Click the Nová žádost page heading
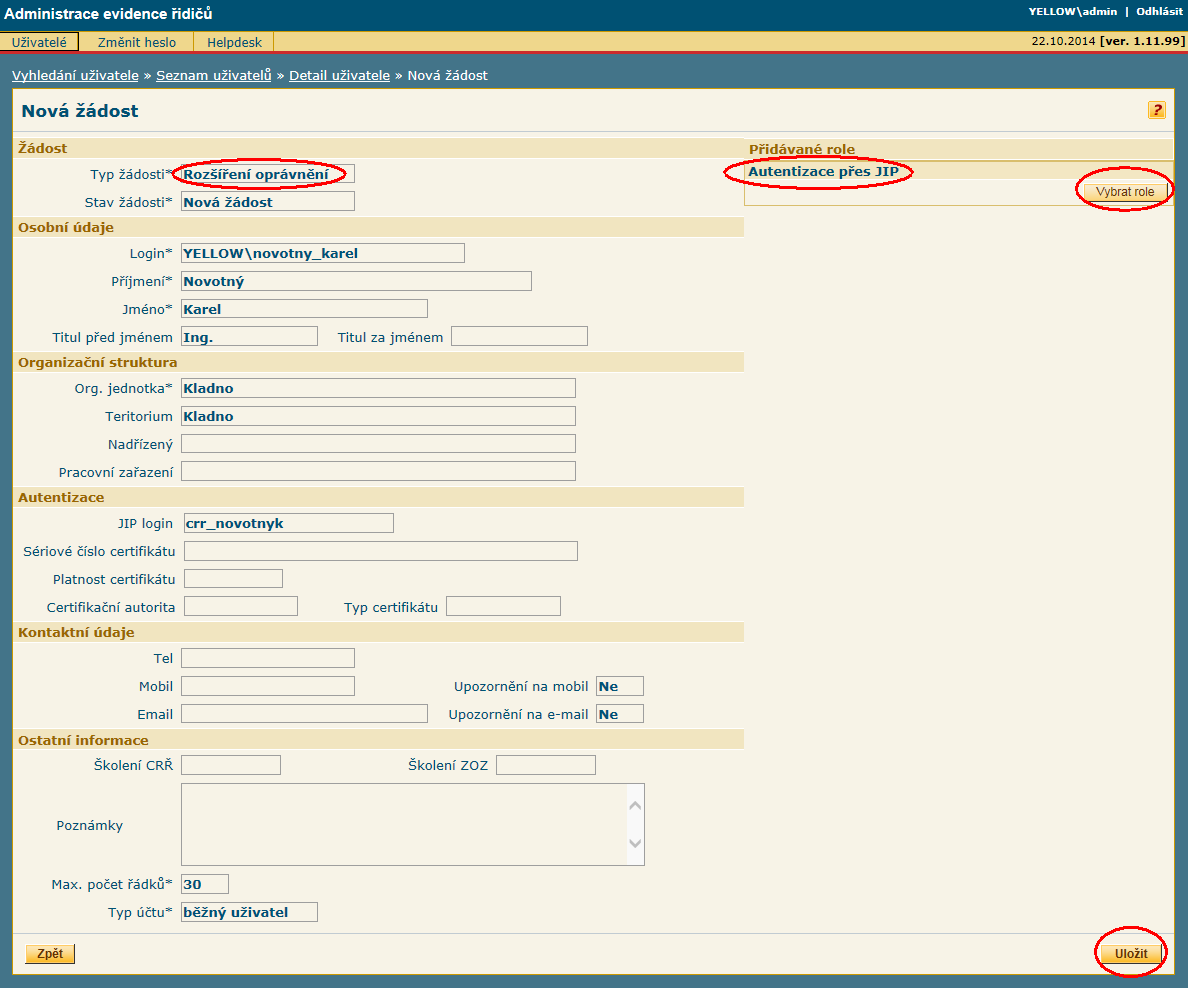The width and height of the screenshot is (1188, 988). 80,111
